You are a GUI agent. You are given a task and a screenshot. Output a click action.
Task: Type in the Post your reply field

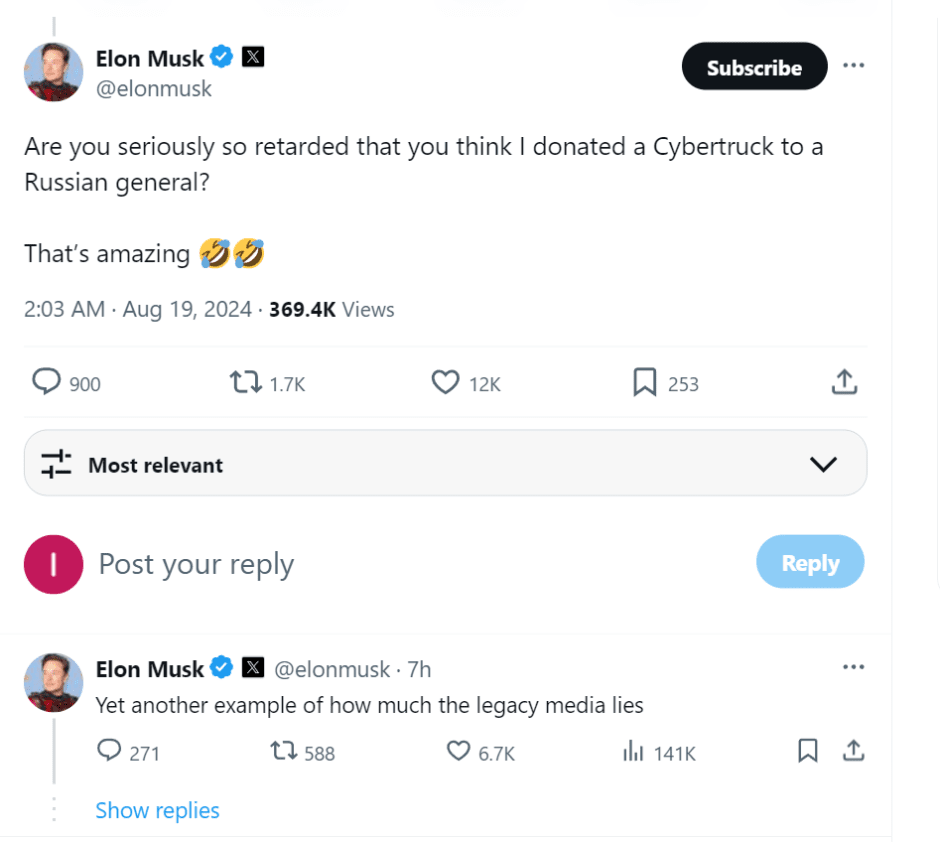400,564
